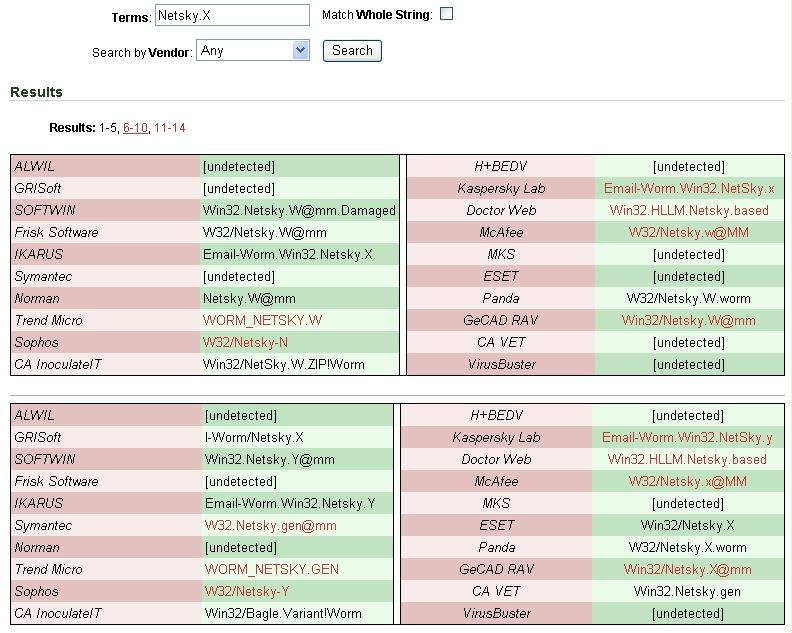Open the Search by Vendor dropdown
Viewport: 792px width, 633px height.
253,51
